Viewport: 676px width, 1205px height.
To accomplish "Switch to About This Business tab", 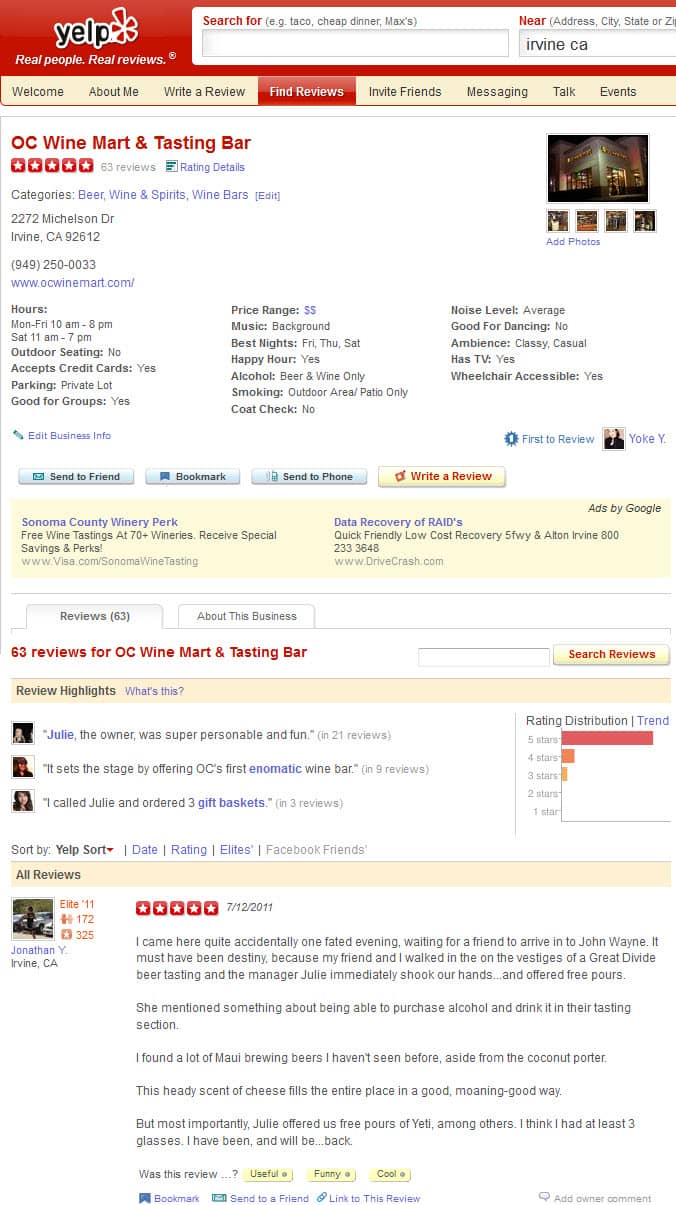I will coord(246,616).
